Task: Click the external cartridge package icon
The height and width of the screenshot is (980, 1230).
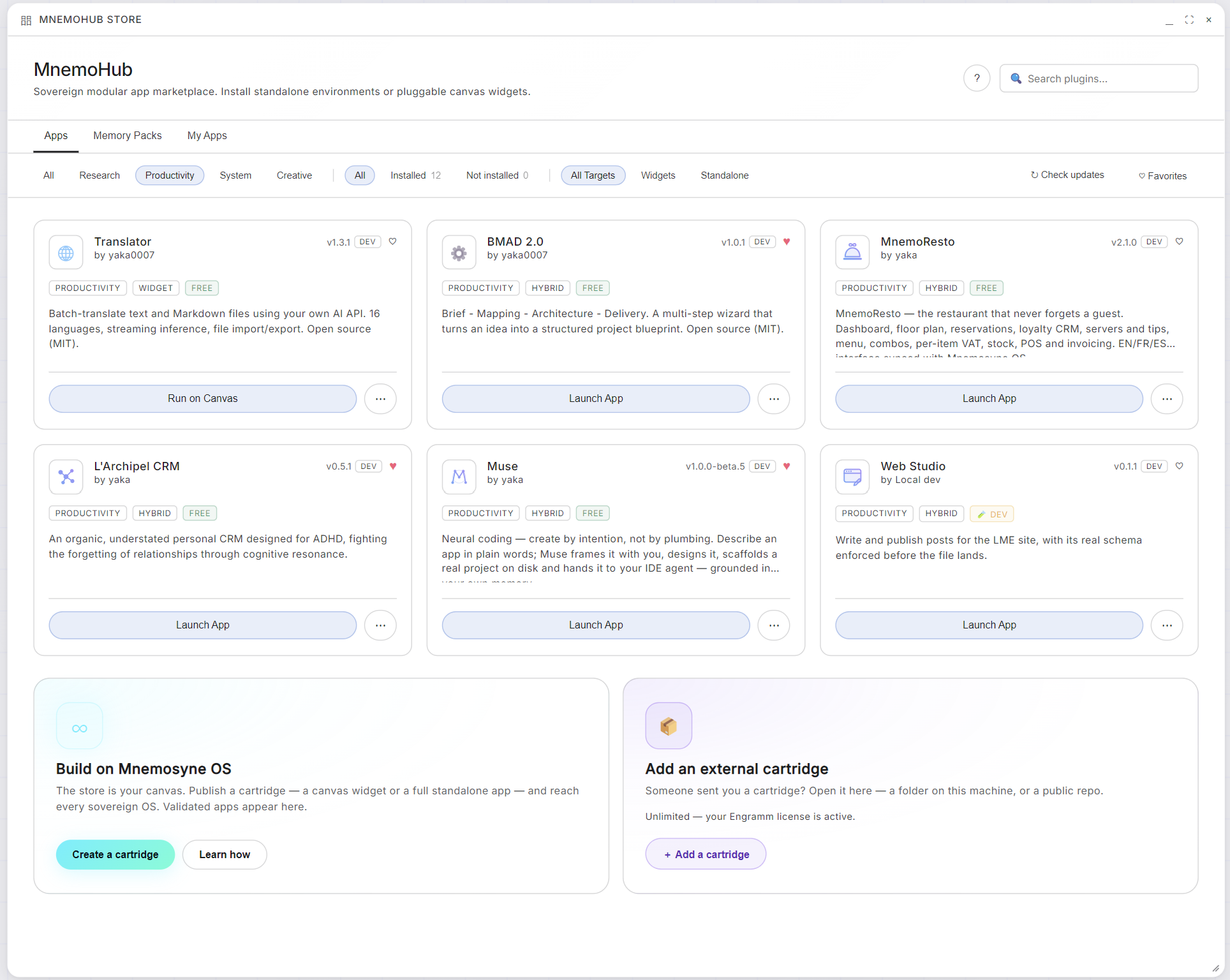Action: click(x=669, y=725)
